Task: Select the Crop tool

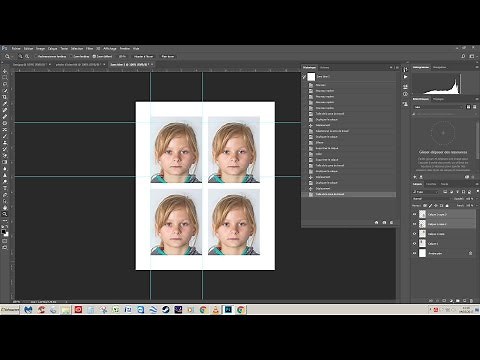Action: click(5, 97)
